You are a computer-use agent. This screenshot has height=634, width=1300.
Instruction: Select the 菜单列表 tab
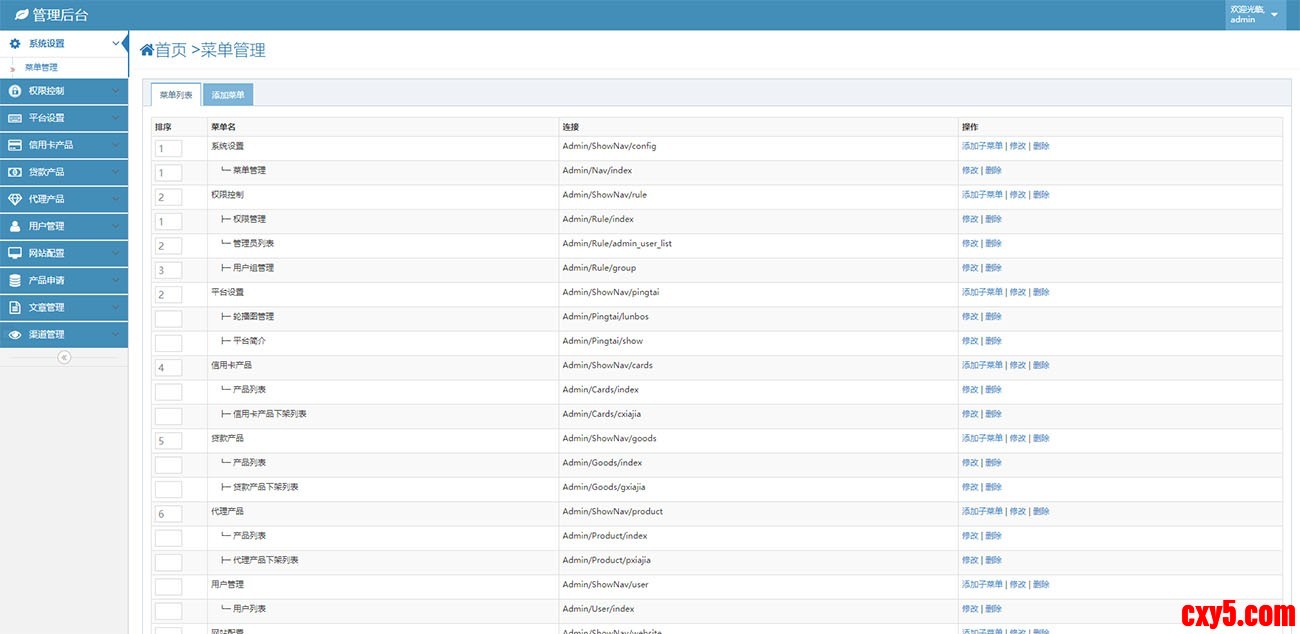pos(176,95)
